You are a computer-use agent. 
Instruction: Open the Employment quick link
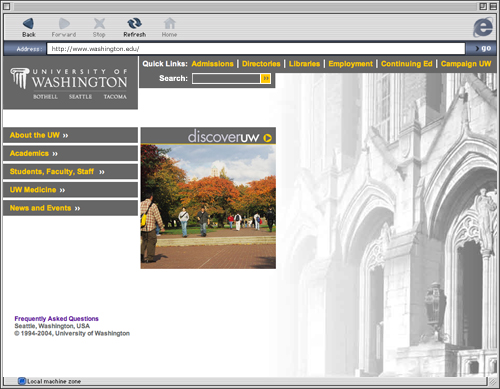(x=350, y=64)
